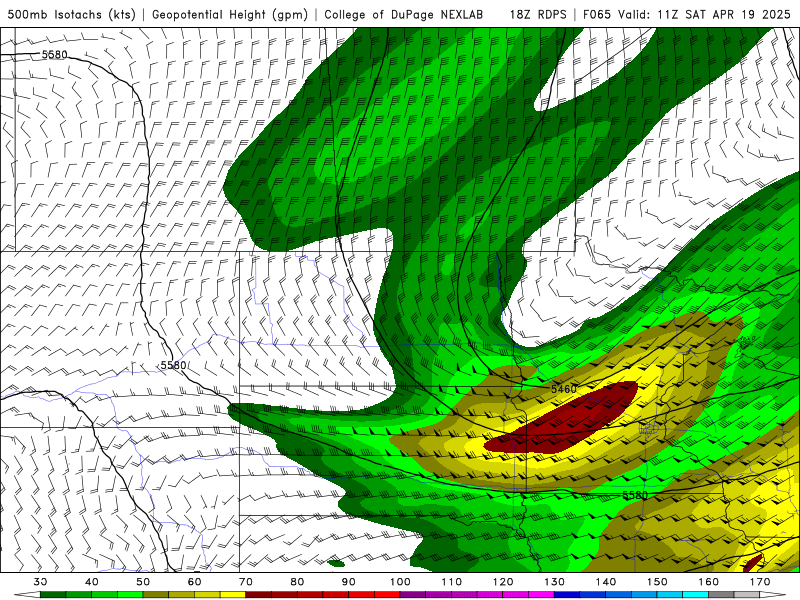800x600 pixels.
Task: Click the 5580 contour label on the map's upper-left contour
Action: [x=54, y=54]
